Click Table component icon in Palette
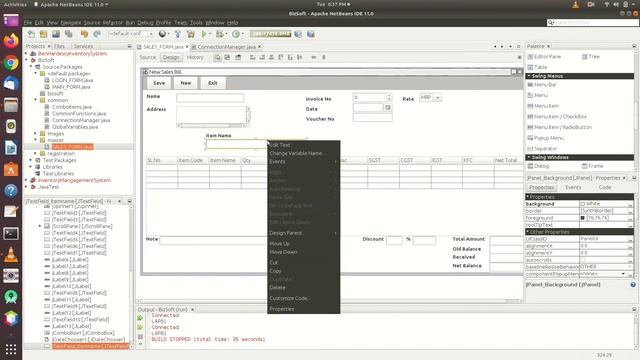640x360 pixels. 531,67
